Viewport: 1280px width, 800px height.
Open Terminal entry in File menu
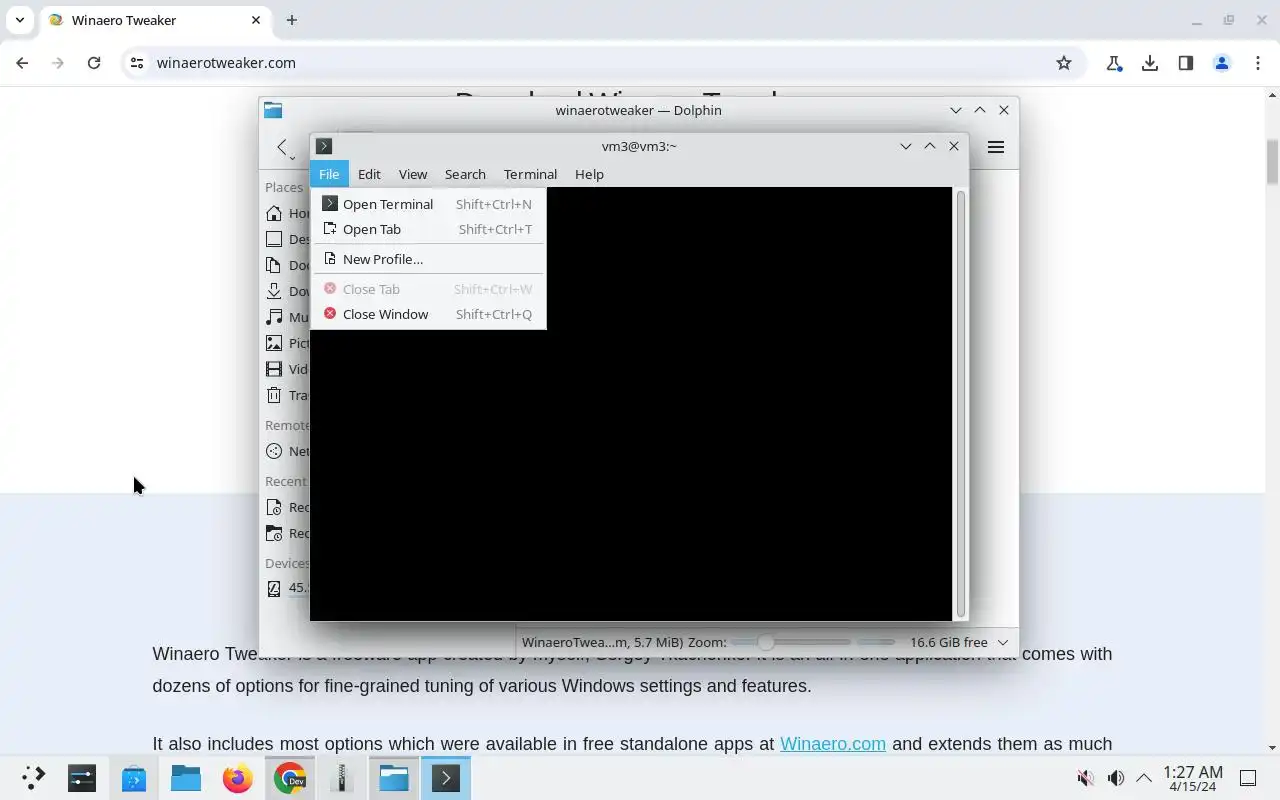(x=429, y=204)
